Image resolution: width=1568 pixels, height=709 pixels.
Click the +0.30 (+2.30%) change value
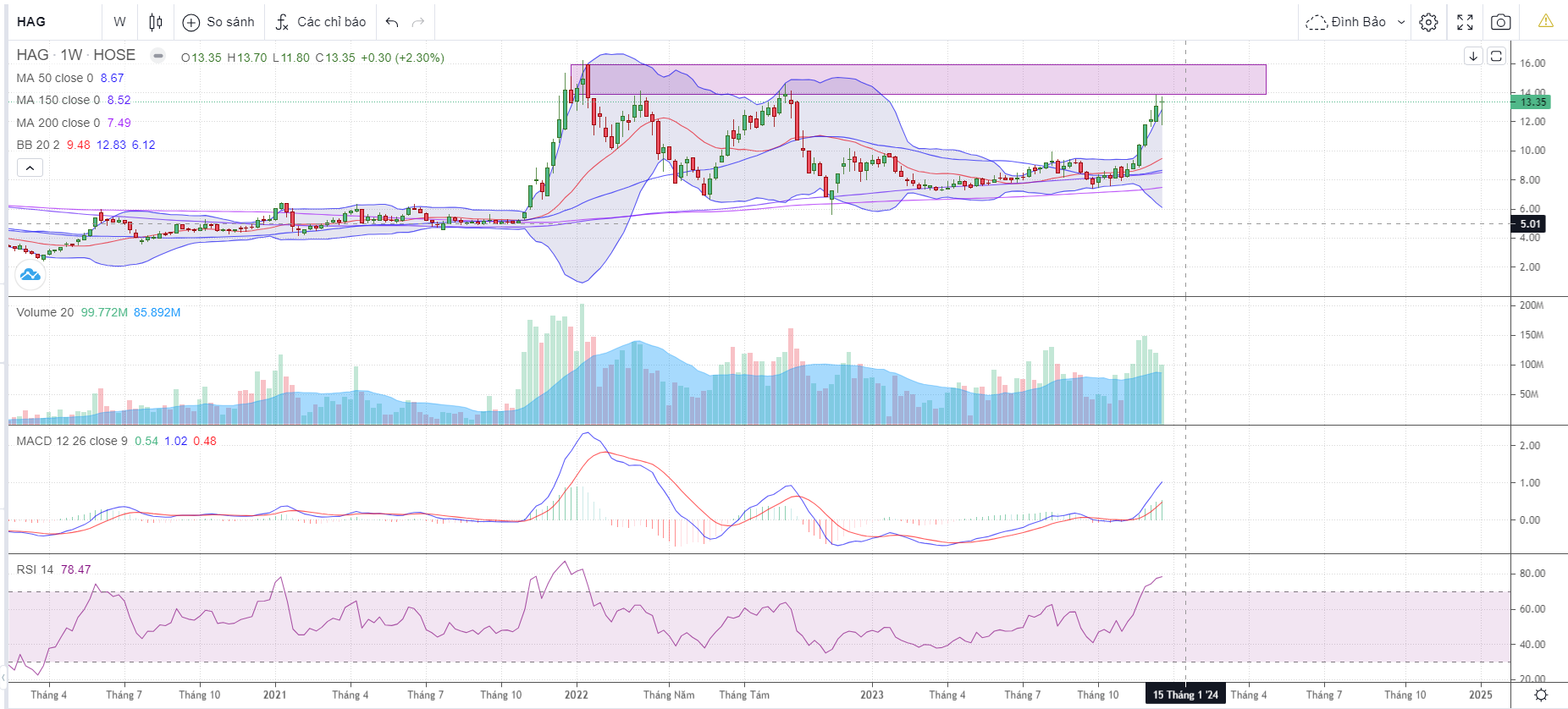tap(402, 58)
